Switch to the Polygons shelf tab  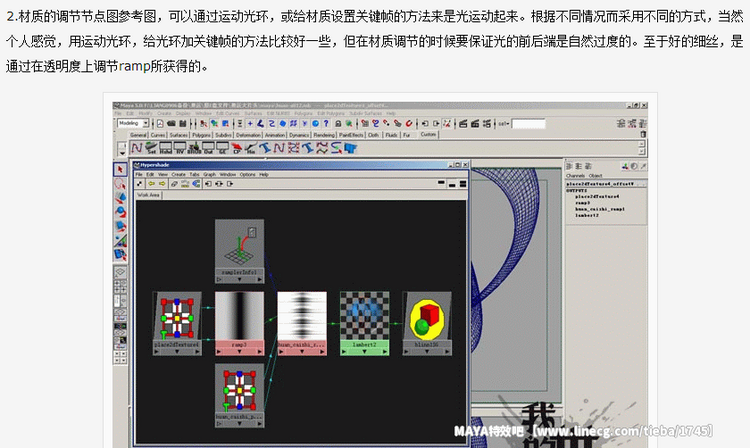(x=201, y=135)
